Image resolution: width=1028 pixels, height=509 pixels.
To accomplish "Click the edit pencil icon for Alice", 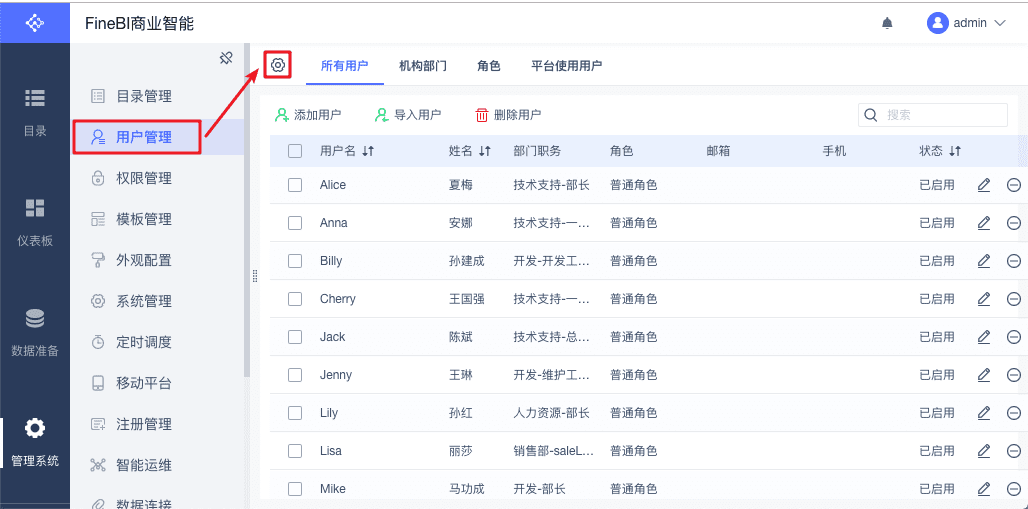I will [984, 185].
